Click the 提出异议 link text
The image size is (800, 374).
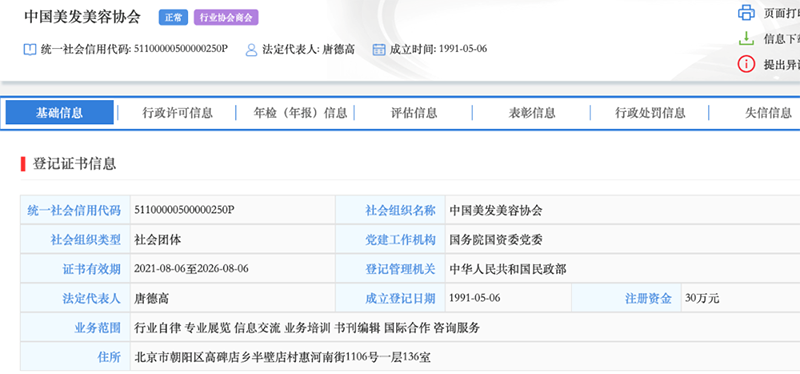pyautogui.click(x=782, y=65)
